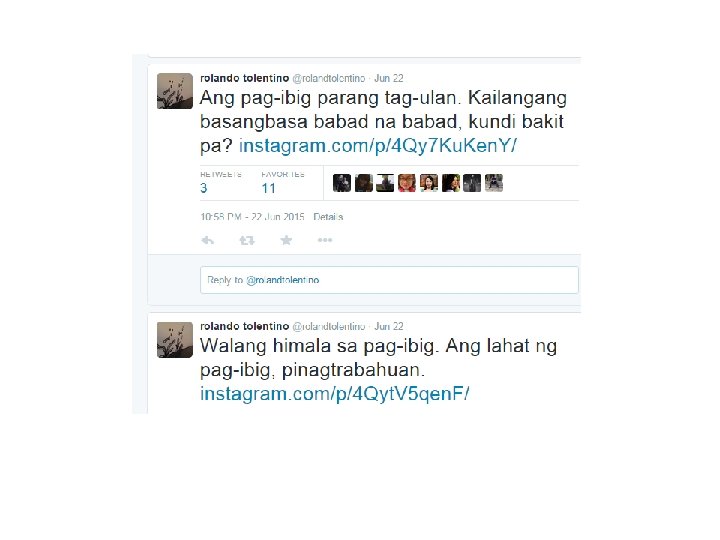
Task: Open the red-toned favoriter avatar
Action: tap(407, 183)
